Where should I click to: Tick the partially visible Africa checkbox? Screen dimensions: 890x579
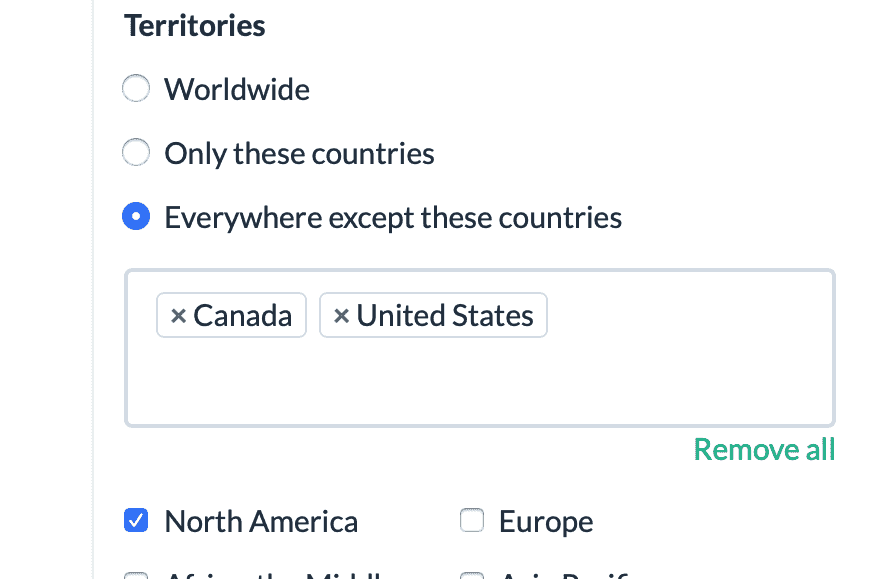tap(136, 576)
